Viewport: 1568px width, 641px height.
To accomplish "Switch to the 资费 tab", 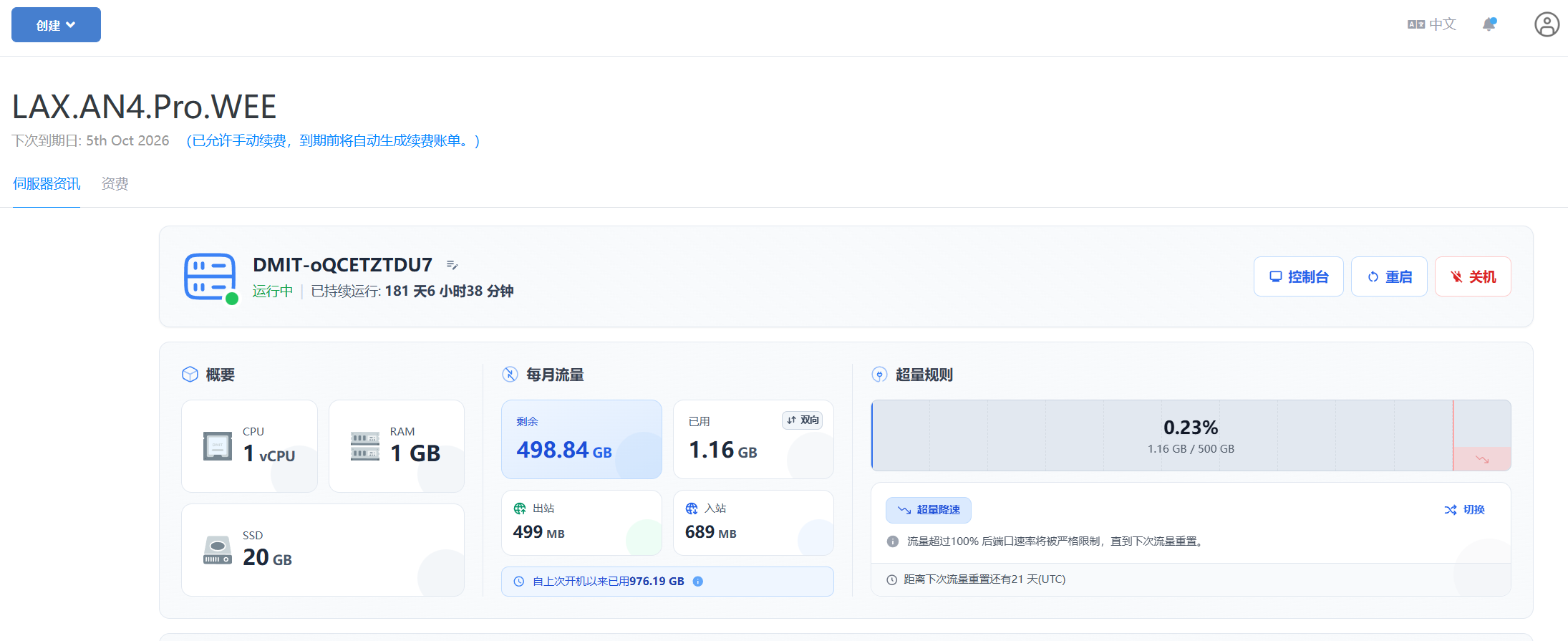I will 115,184.
